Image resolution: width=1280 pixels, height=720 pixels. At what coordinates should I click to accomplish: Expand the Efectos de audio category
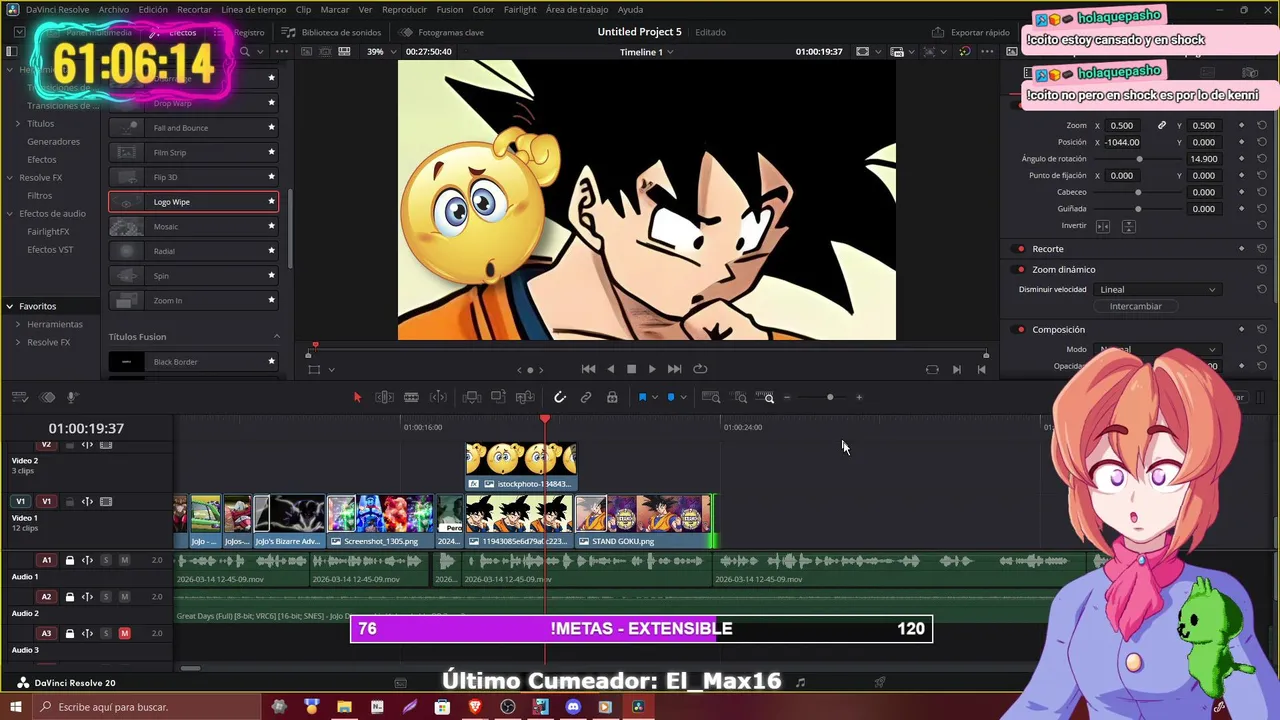[9, 214]
